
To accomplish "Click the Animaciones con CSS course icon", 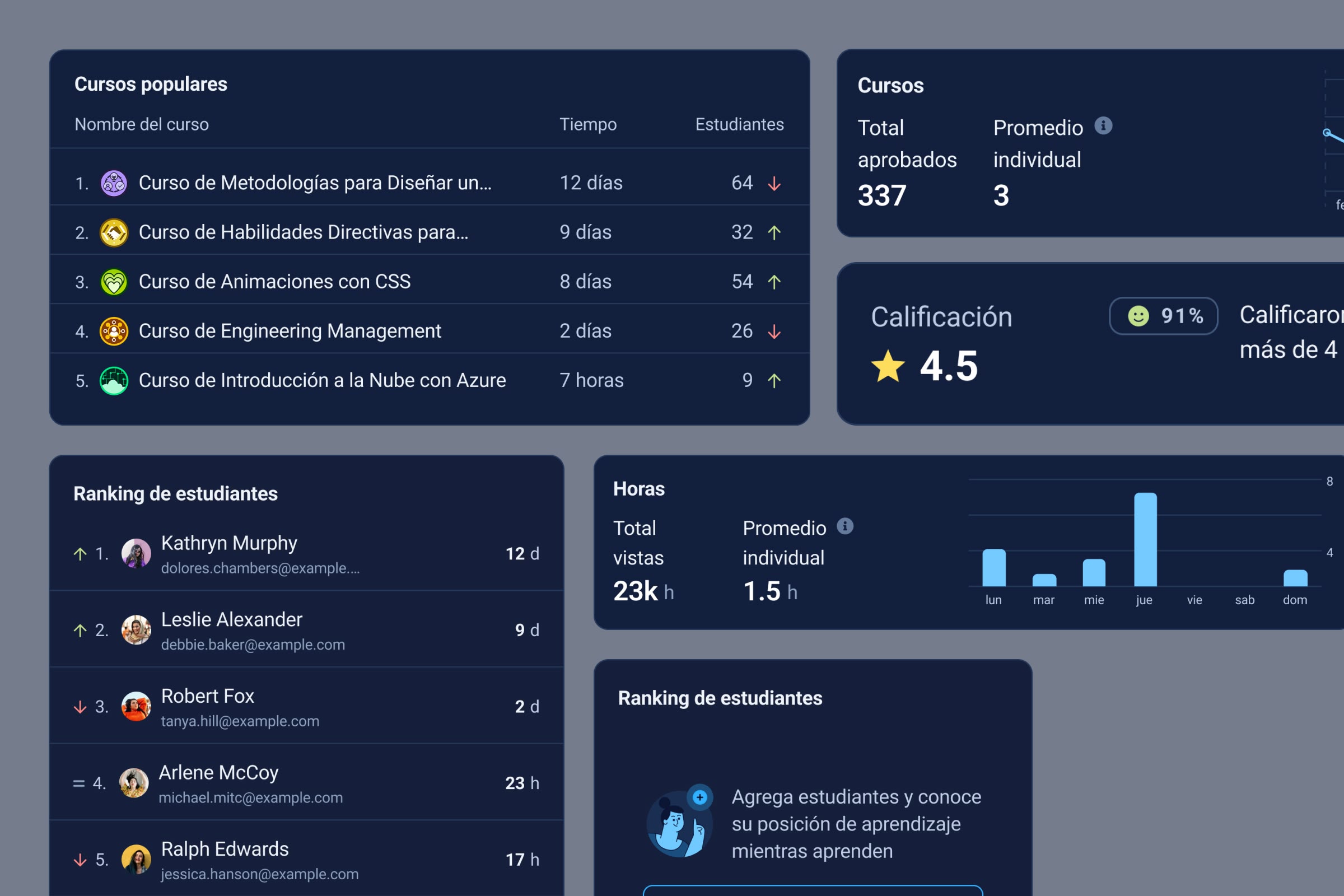I will (114, 281).
